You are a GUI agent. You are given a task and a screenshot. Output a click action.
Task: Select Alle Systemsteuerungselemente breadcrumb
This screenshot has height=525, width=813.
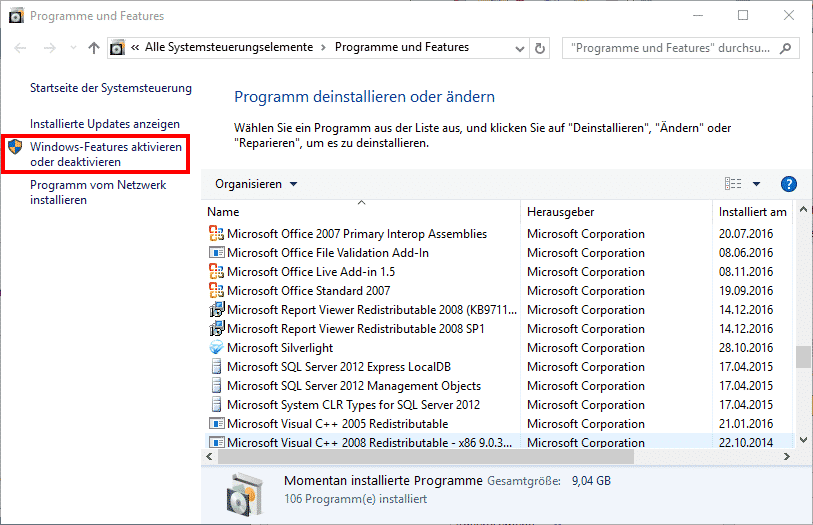tap(229, 47)
